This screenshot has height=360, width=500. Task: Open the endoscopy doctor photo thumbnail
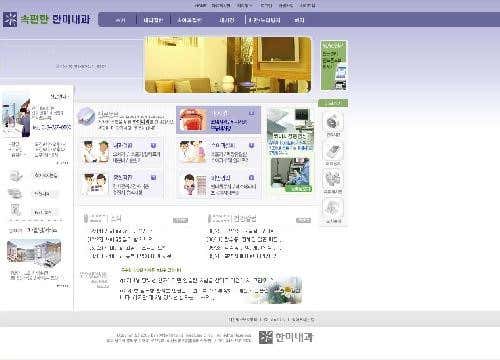tap(290, 175)
